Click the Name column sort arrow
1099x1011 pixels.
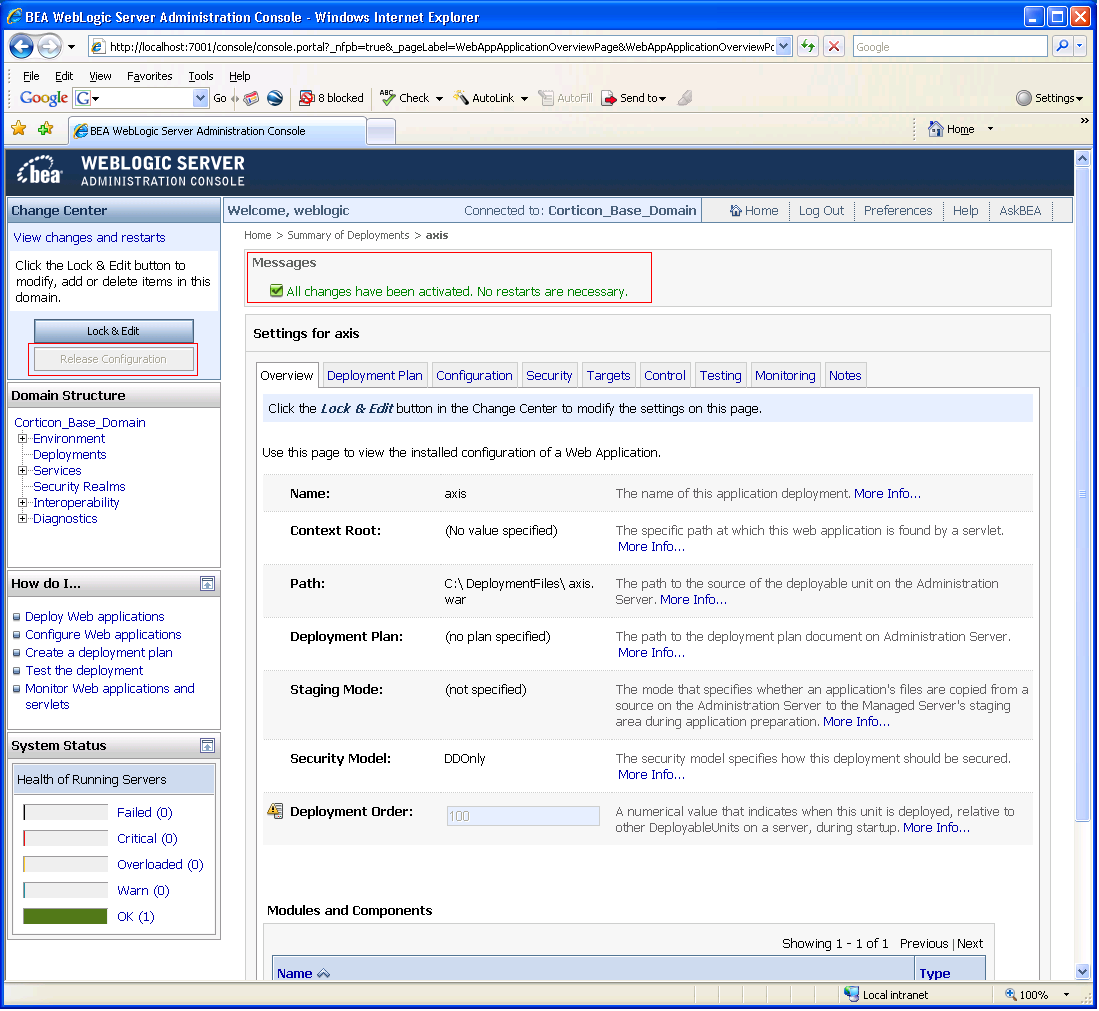(x=323, y=974)
